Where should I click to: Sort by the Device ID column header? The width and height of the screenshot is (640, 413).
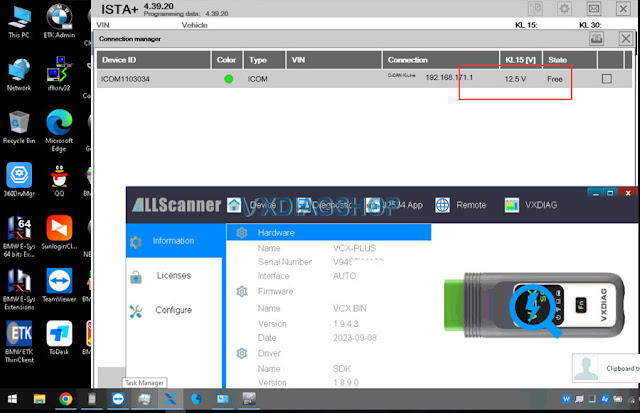(x=153, y=60)
